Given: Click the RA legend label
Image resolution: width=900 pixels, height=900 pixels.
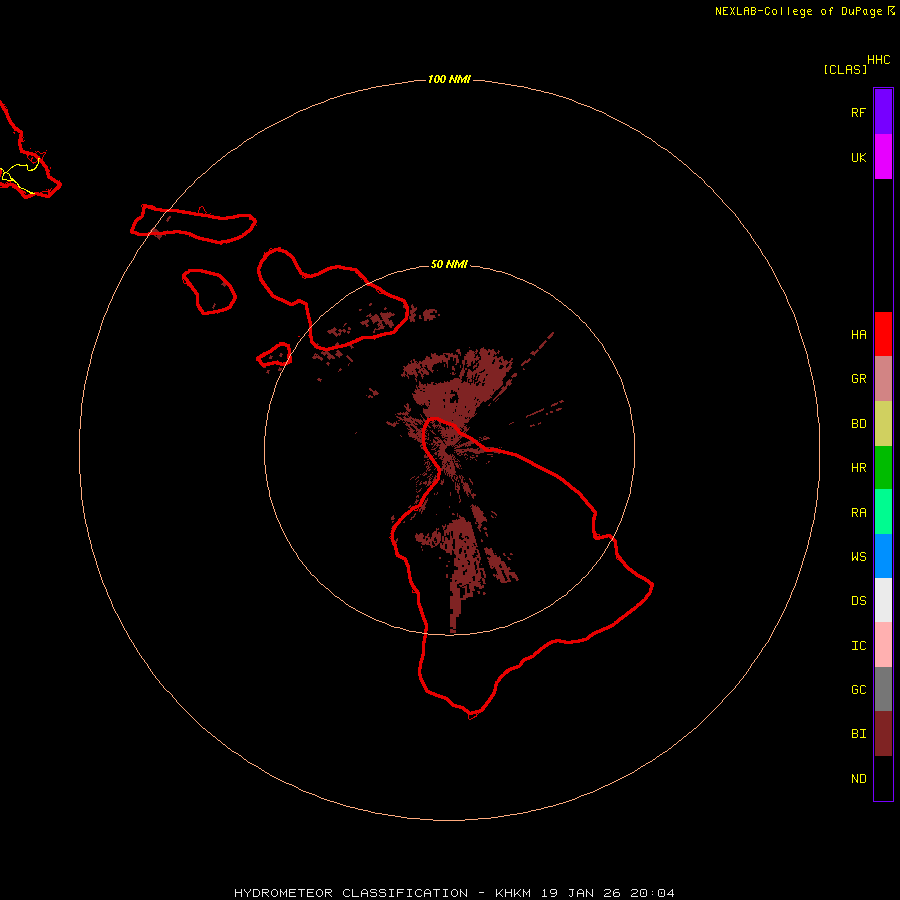Looking at the screenshot, I should 858,513.
